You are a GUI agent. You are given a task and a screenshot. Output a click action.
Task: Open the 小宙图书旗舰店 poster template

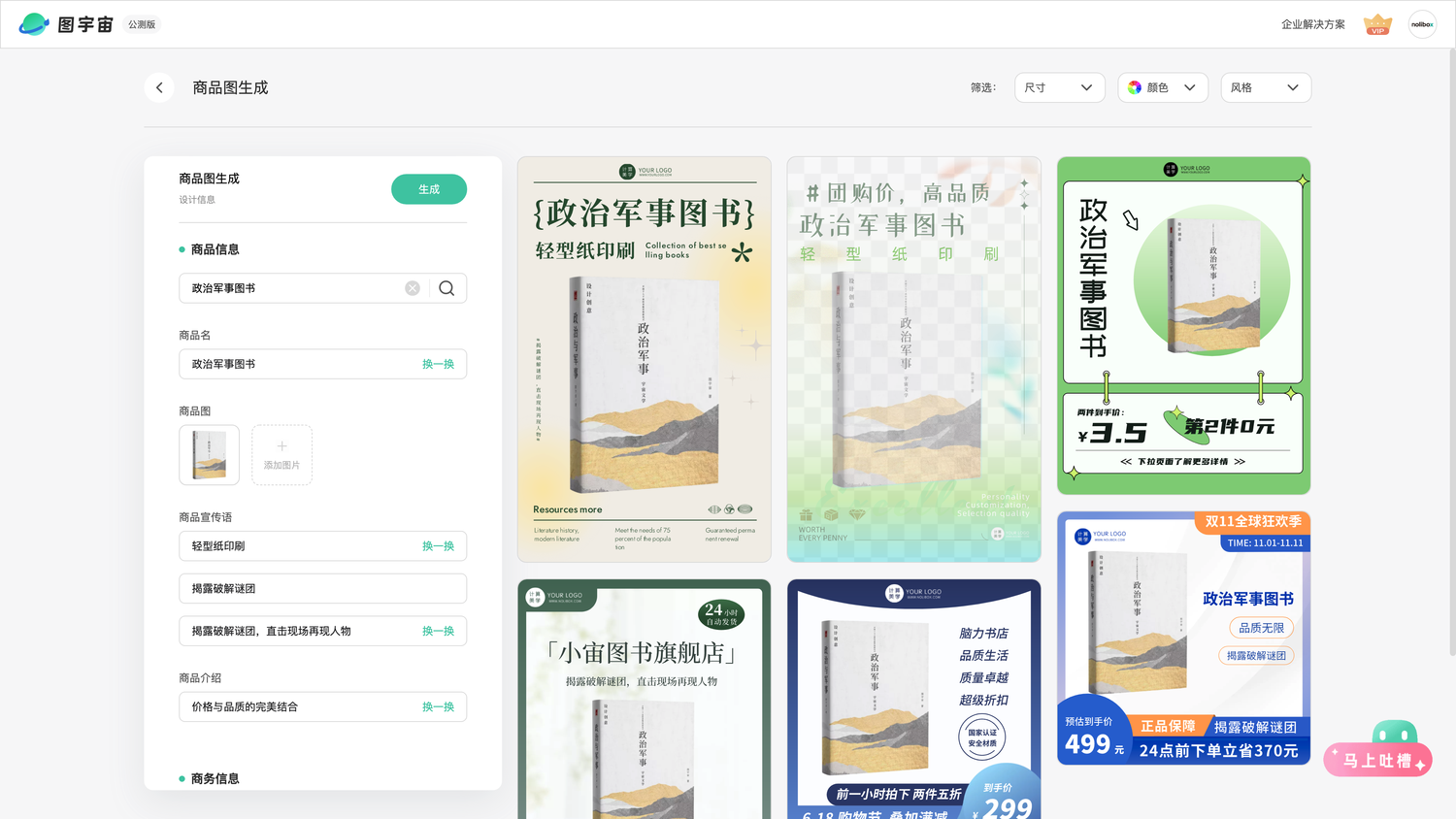645,699
